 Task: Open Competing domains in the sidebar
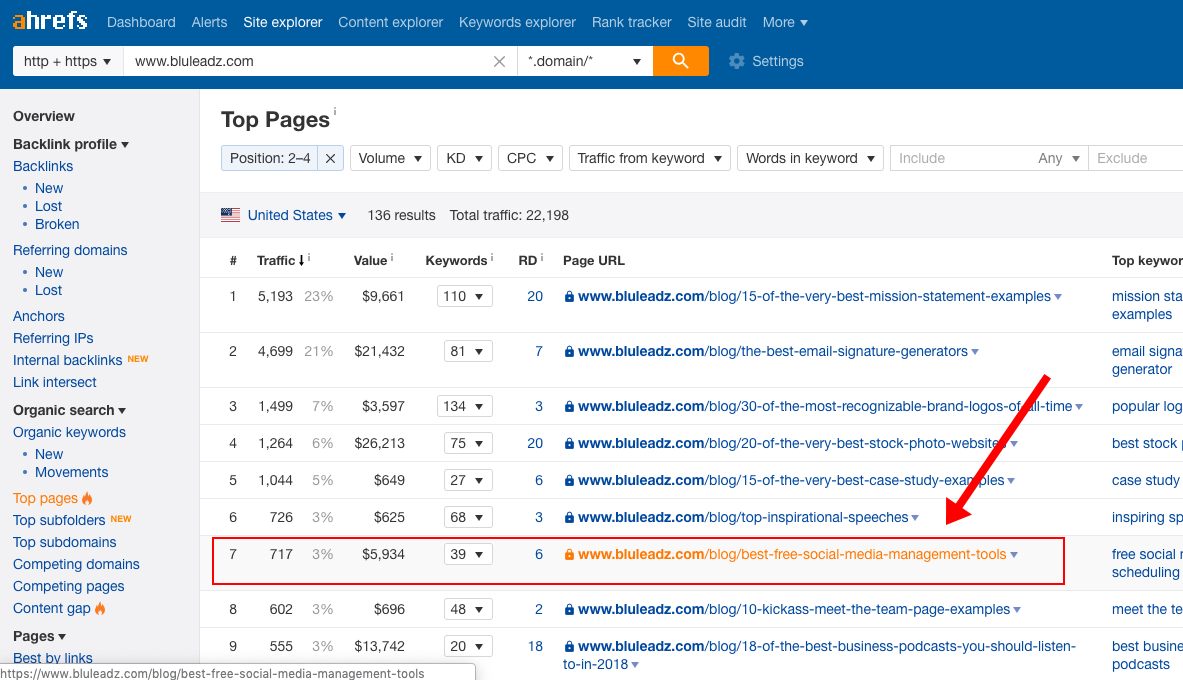point(76,565)
